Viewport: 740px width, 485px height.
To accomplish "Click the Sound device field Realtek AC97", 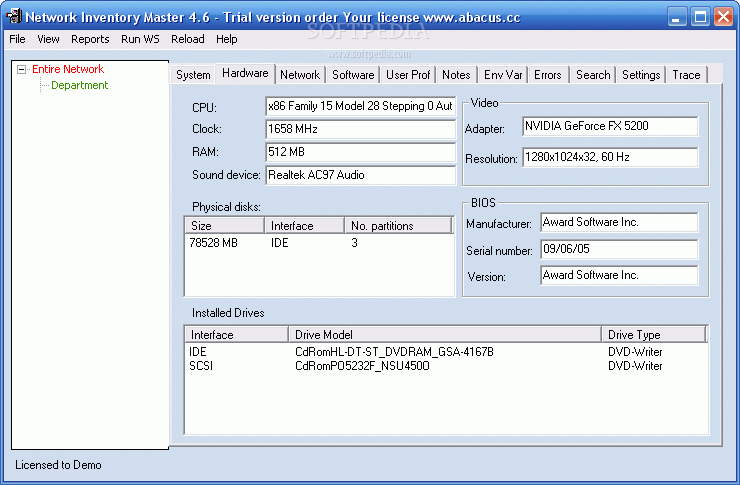I will click(x=361, y=176).
